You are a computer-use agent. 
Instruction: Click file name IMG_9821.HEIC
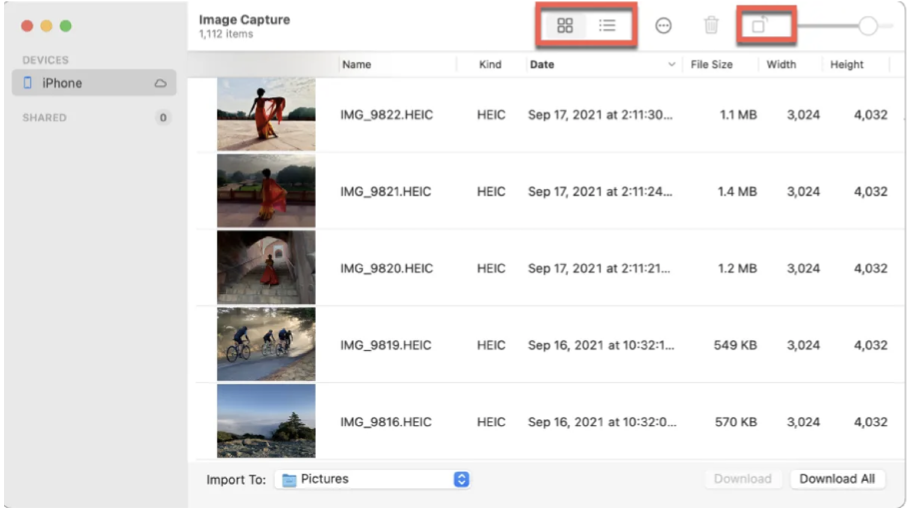coord(386,192)
